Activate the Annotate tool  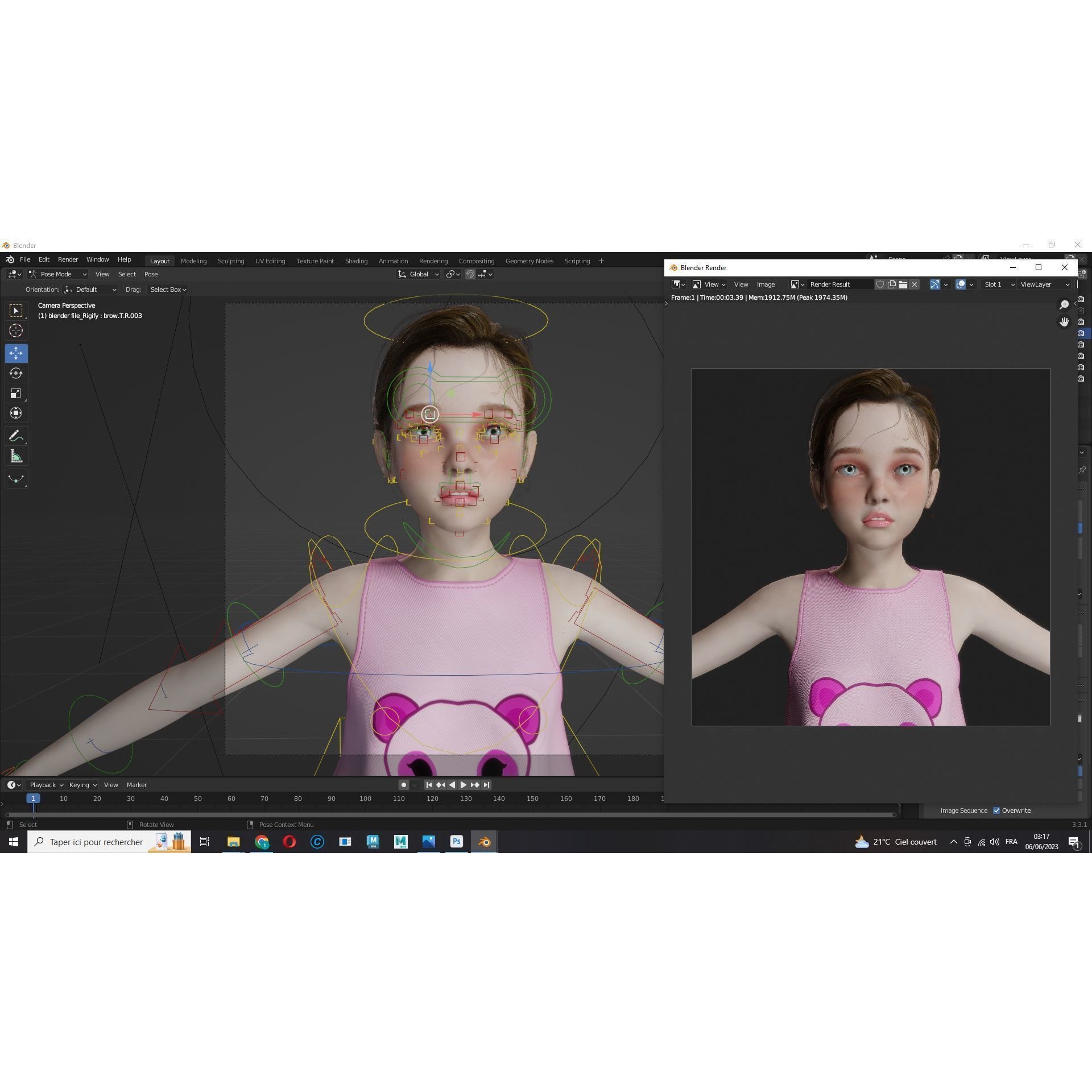pyautogui.click(x=16, y=436)
